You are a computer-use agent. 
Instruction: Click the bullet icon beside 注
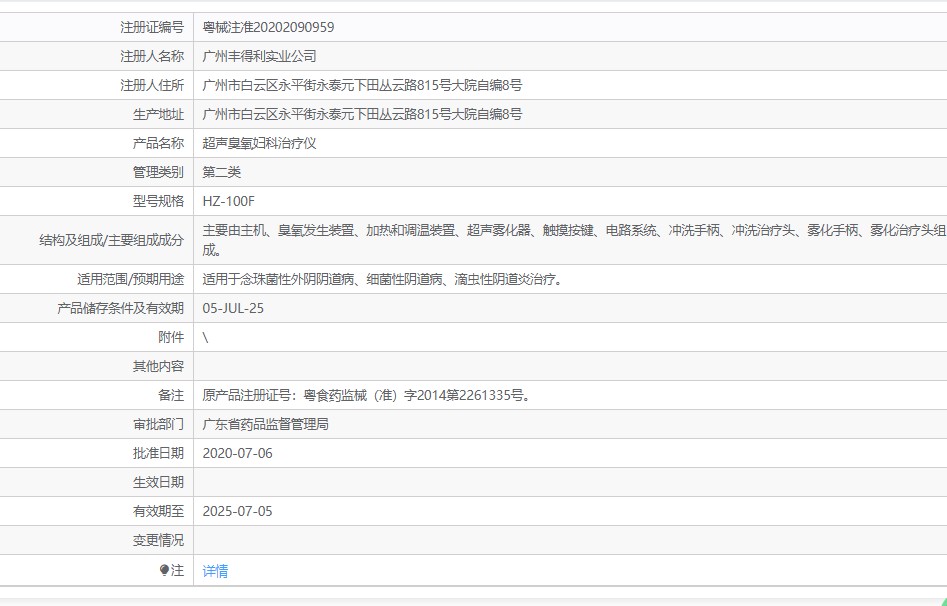click(165, 570)
